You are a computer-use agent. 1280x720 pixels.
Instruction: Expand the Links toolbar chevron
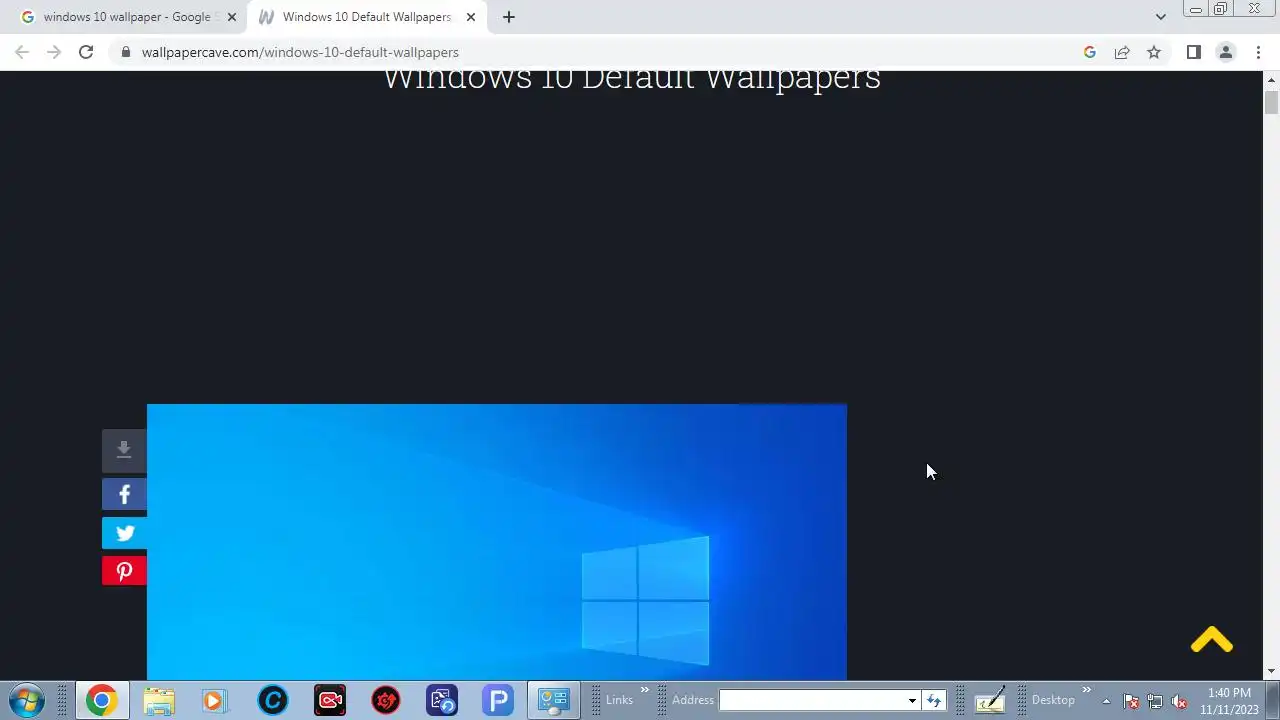[645, 690]
